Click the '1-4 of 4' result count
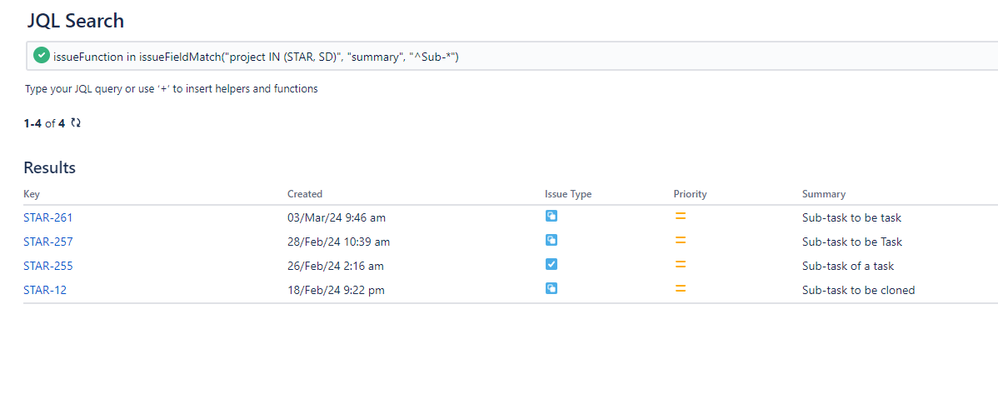This screenshot has width=998, height=394. click(45, 123)
